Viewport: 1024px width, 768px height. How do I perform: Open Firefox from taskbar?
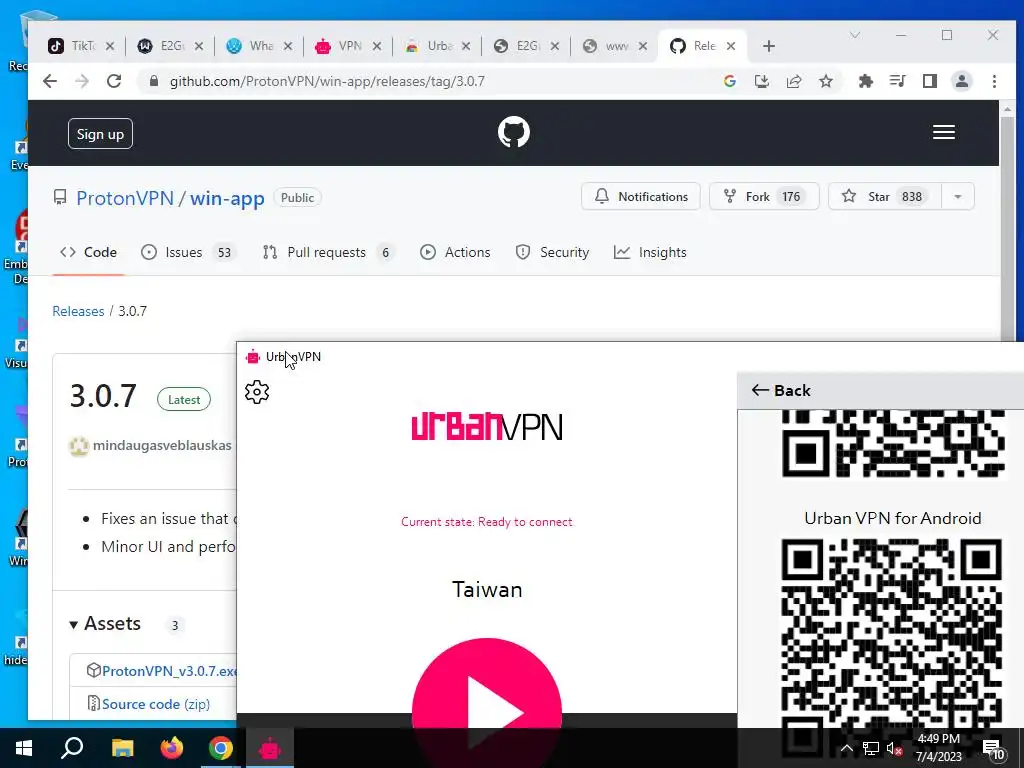coord(172,748)
